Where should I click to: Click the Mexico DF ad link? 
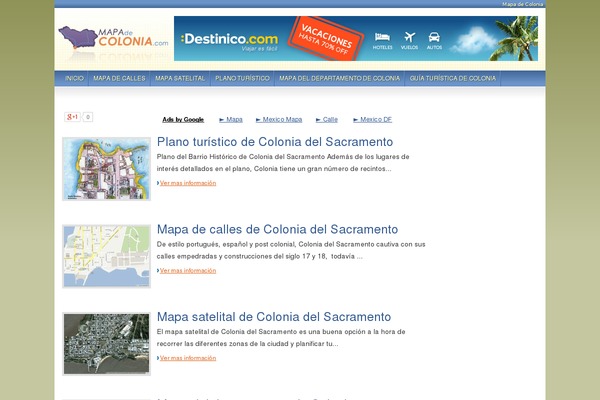click(x=372, y=119)
